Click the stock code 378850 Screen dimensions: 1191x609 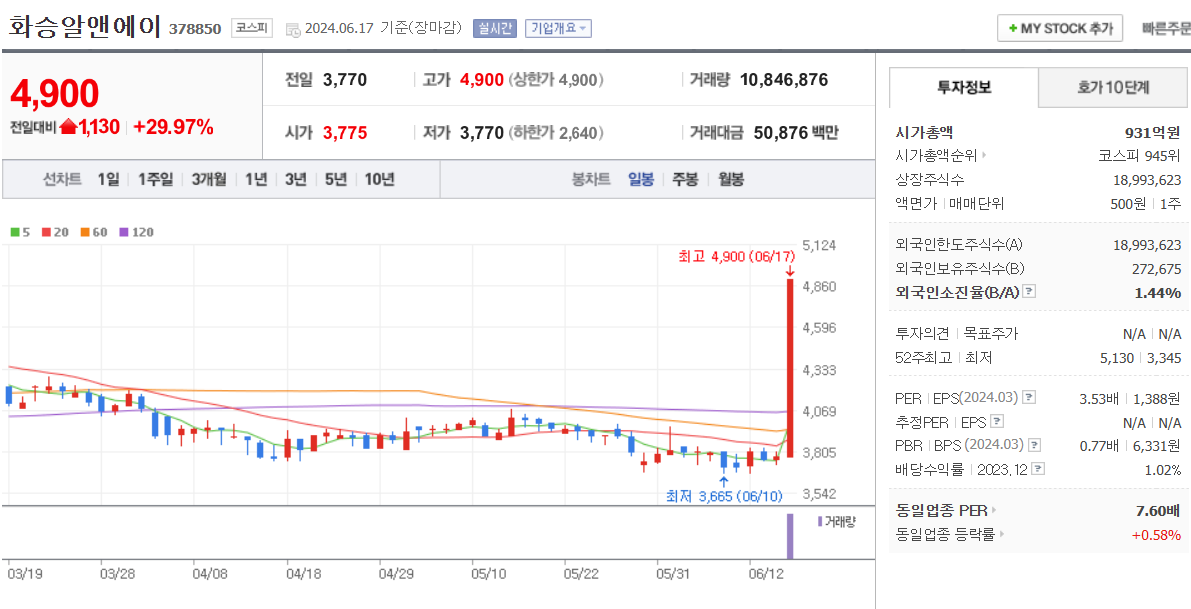pos(195,30)
